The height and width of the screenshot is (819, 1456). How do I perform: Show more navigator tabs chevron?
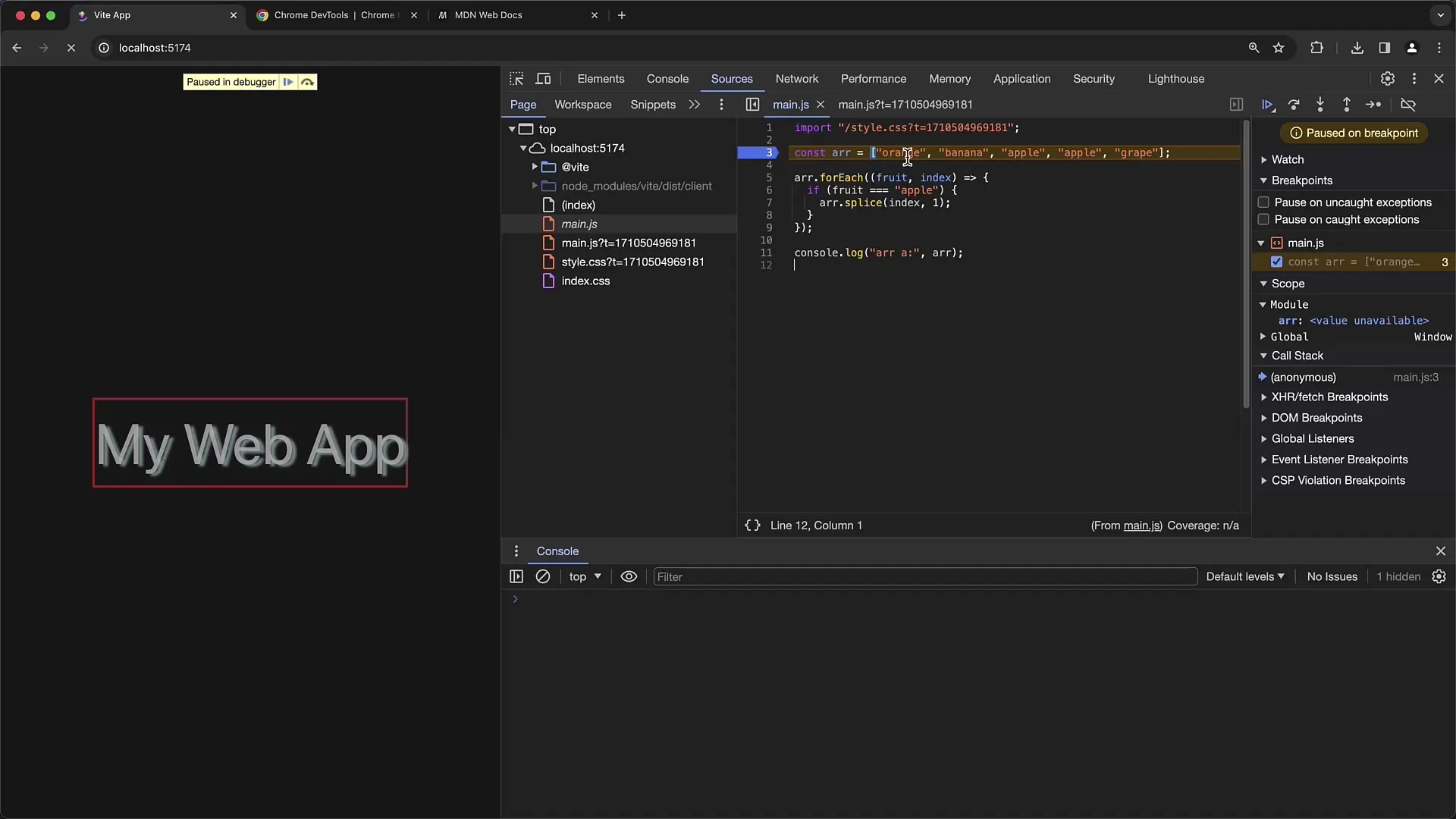point(694,105)
